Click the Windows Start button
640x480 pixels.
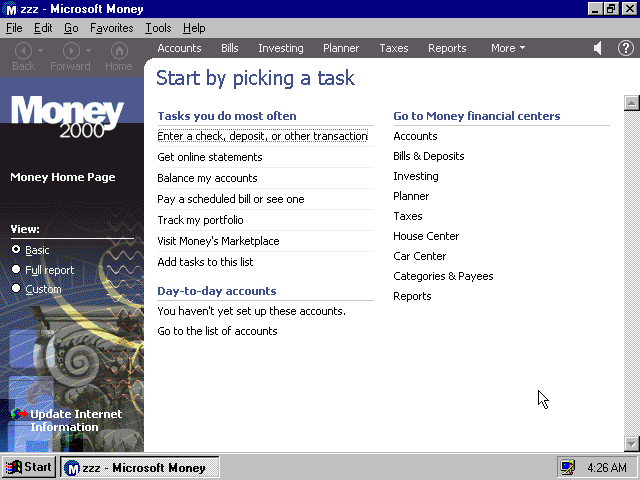[x=28, y=467]
